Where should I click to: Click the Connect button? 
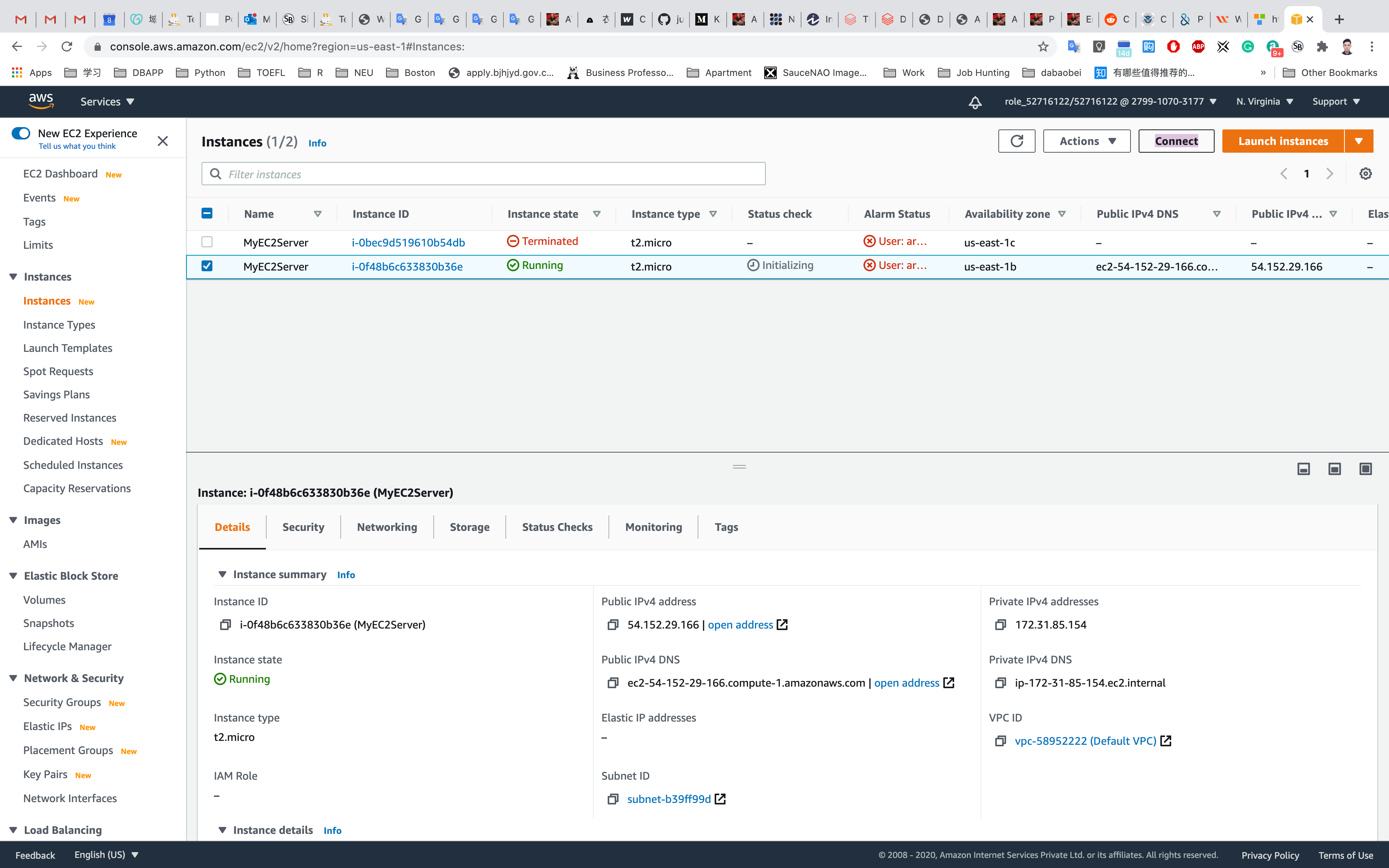(x=1176, y=141)
